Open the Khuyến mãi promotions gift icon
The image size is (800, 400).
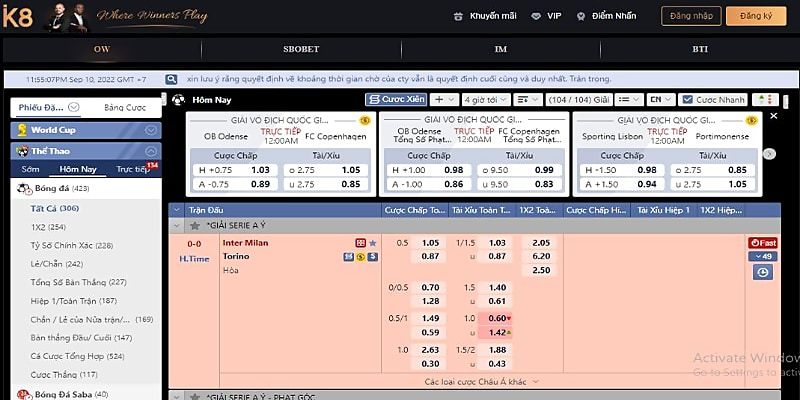[458, 16]
